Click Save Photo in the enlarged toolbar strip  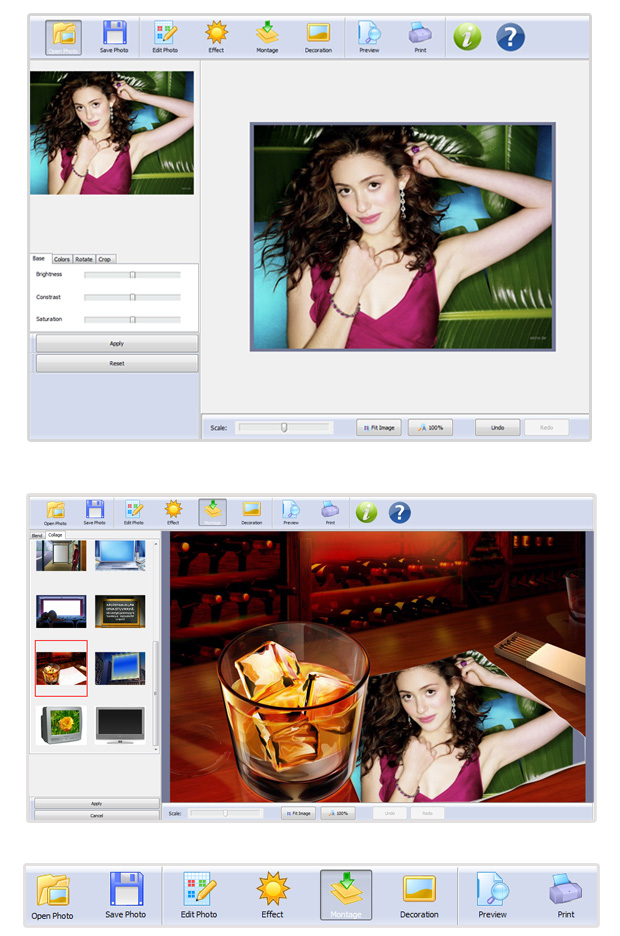click(125, 896)
